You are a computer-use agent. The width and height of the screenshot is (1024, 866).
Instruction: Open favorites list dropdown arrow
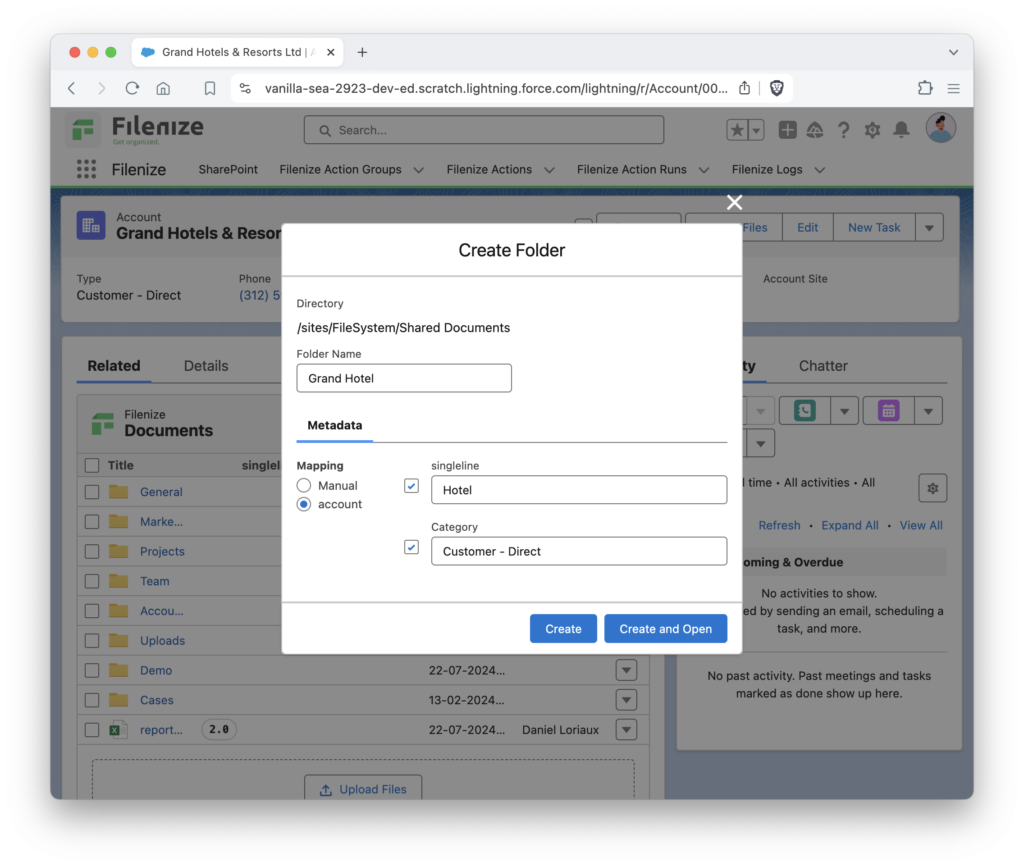point(756,130)
